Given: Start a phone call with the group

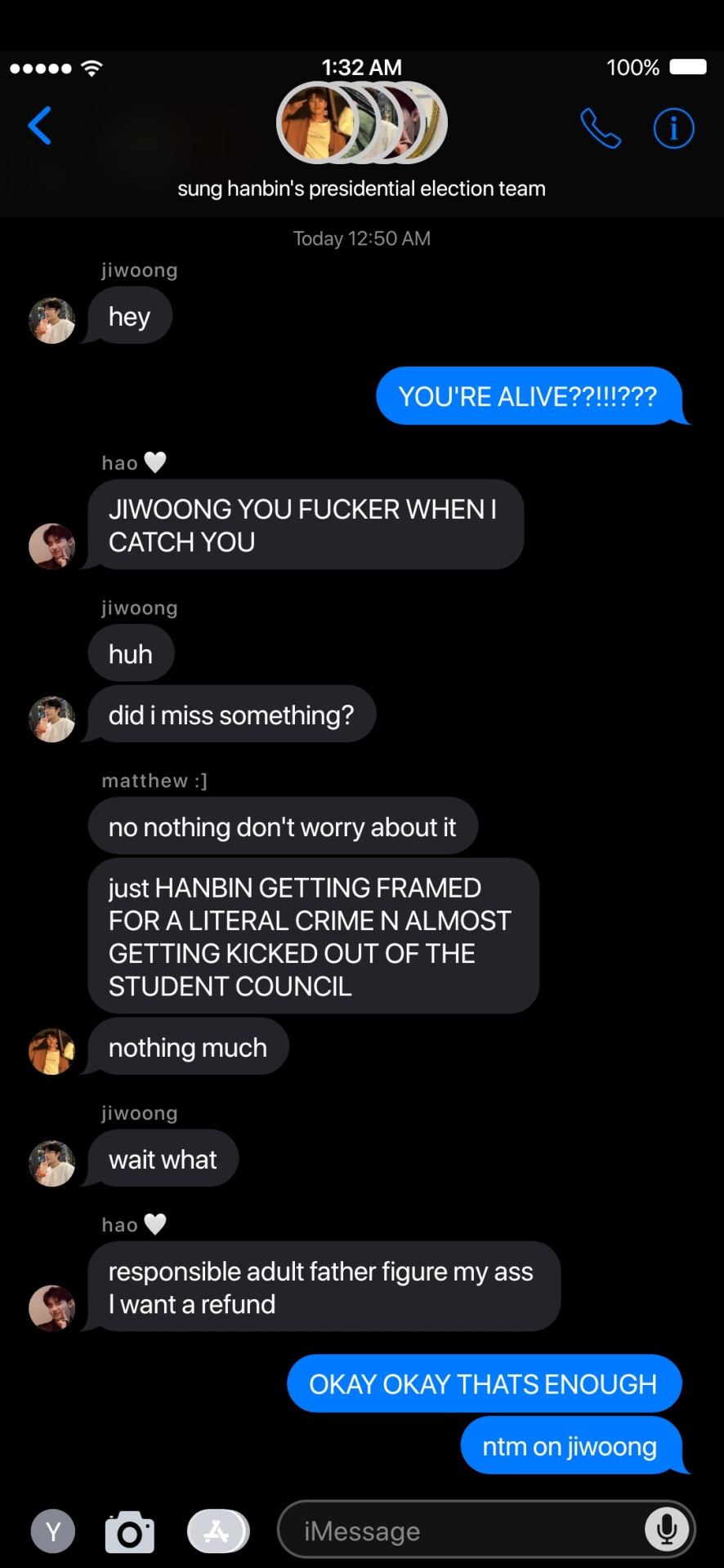Looking at the screenshot, I should pyautogui.click(x=601, y=128).
